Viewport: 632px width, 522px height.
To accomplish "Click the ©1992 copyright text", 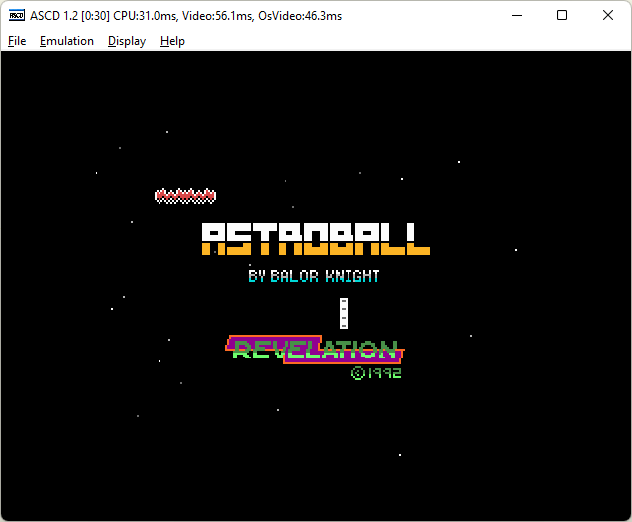I will click(376, 373).
